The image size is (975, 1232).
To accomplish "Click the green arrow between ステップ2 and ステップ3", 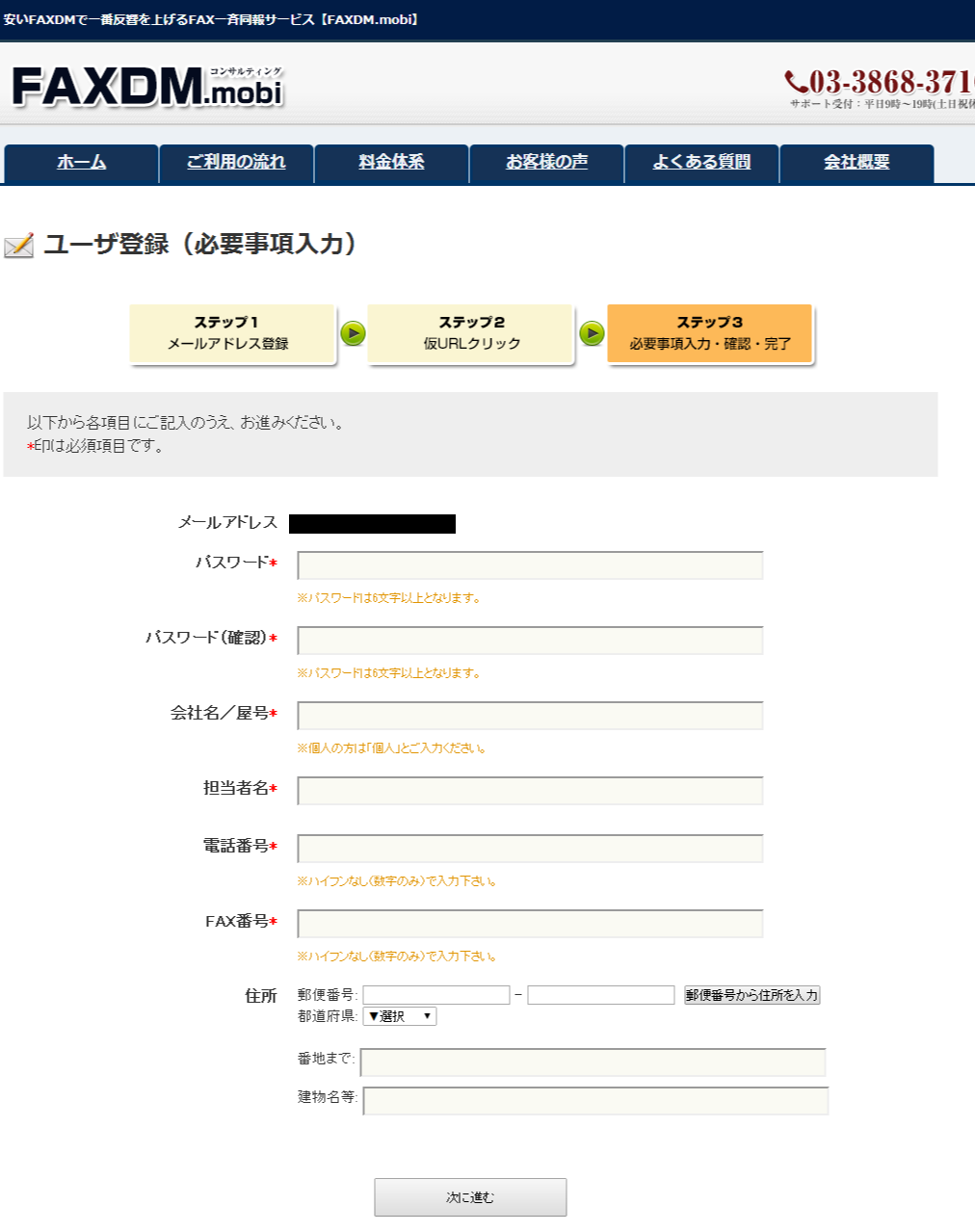I will click(591, 333).
